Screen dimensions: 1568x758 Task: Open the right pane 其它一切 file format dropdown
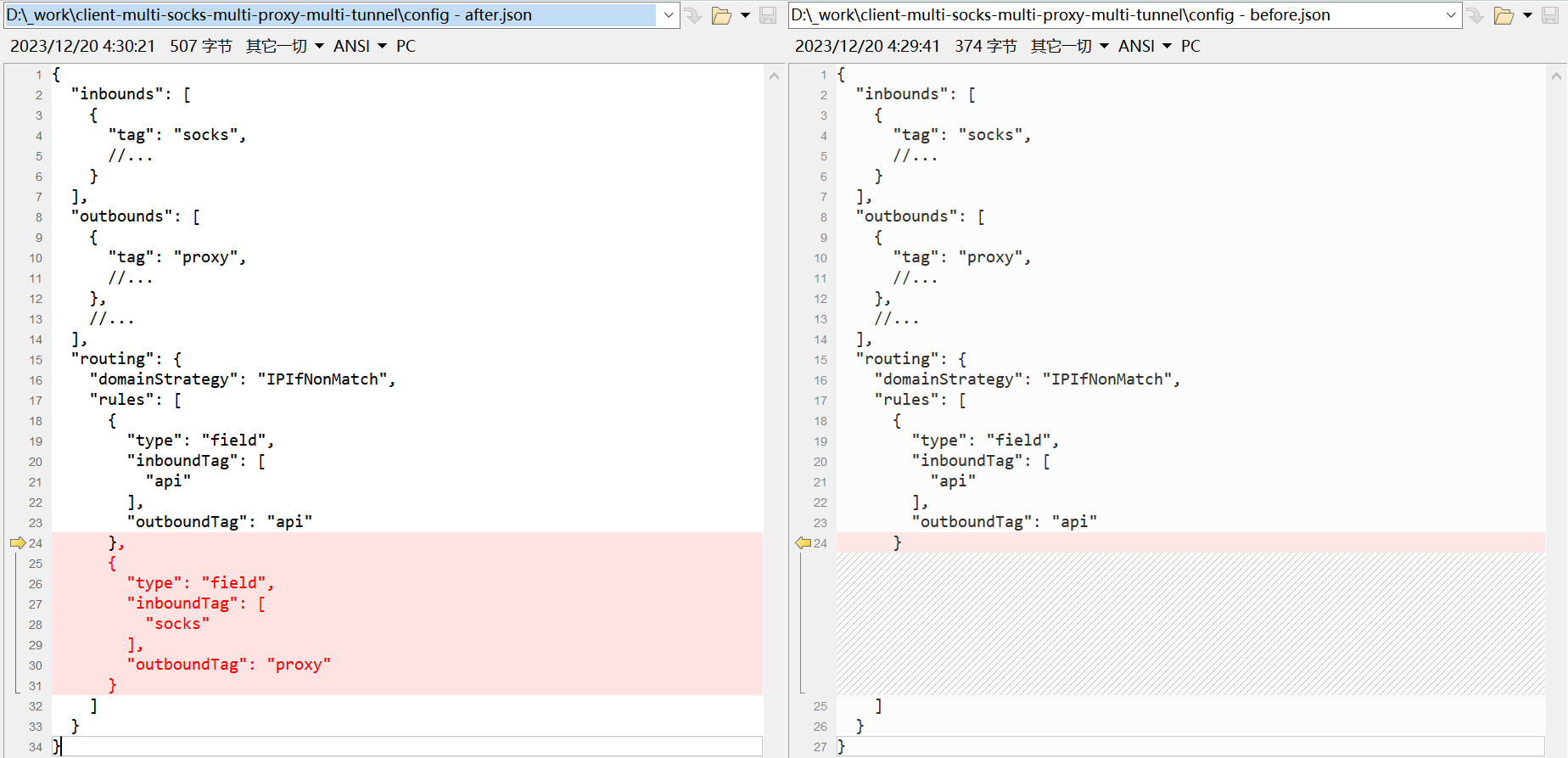click(1070, 46)
